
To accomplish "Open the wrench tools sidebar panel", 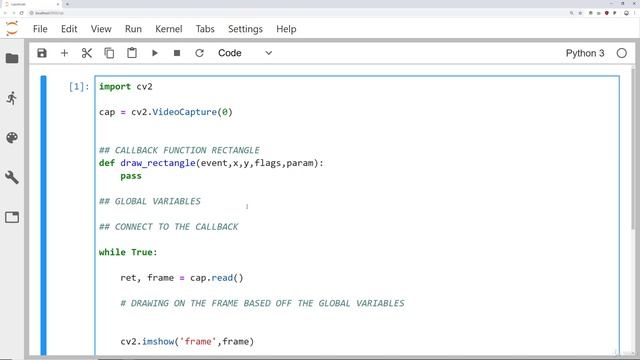I will tap(12, 177).
